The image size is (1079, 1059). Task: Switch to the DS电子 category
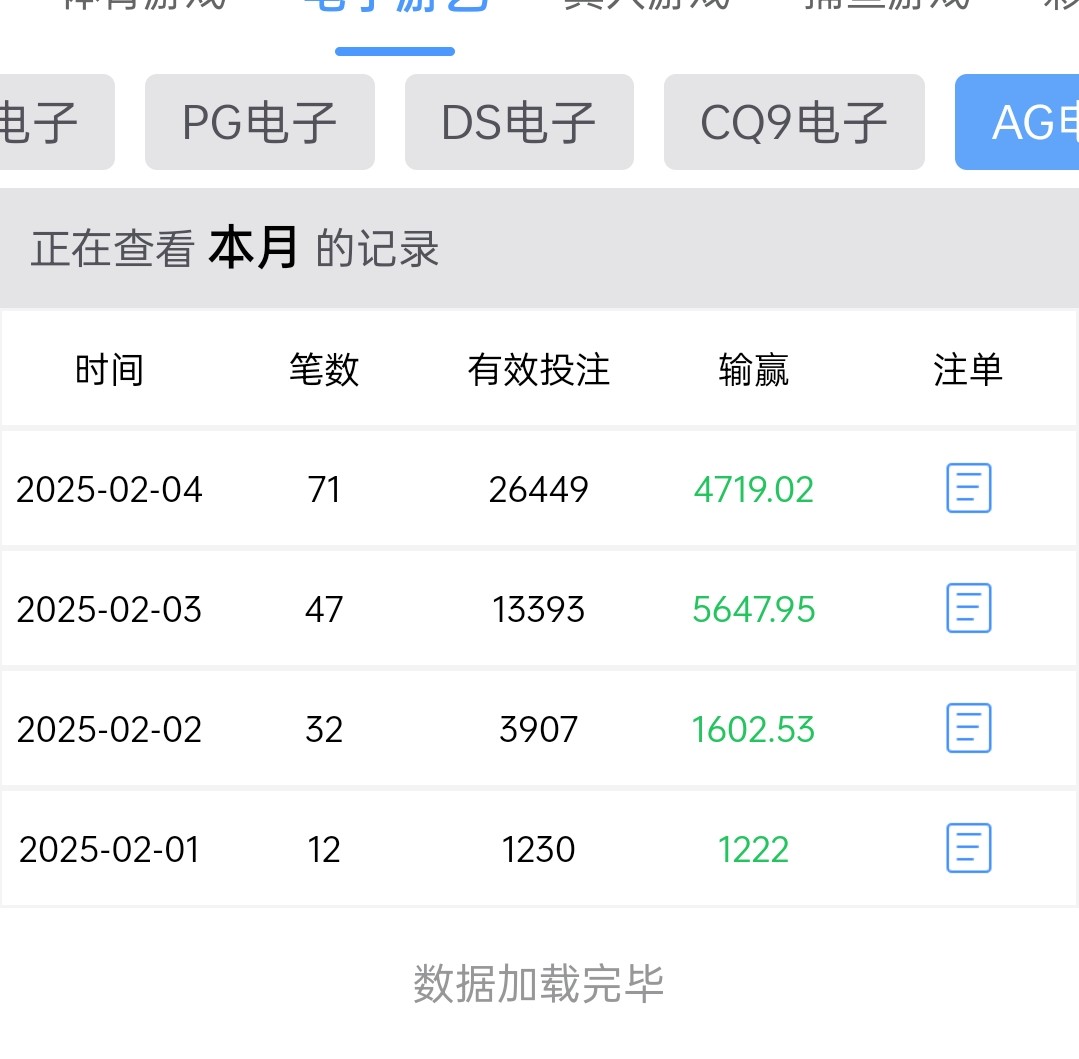518,122
